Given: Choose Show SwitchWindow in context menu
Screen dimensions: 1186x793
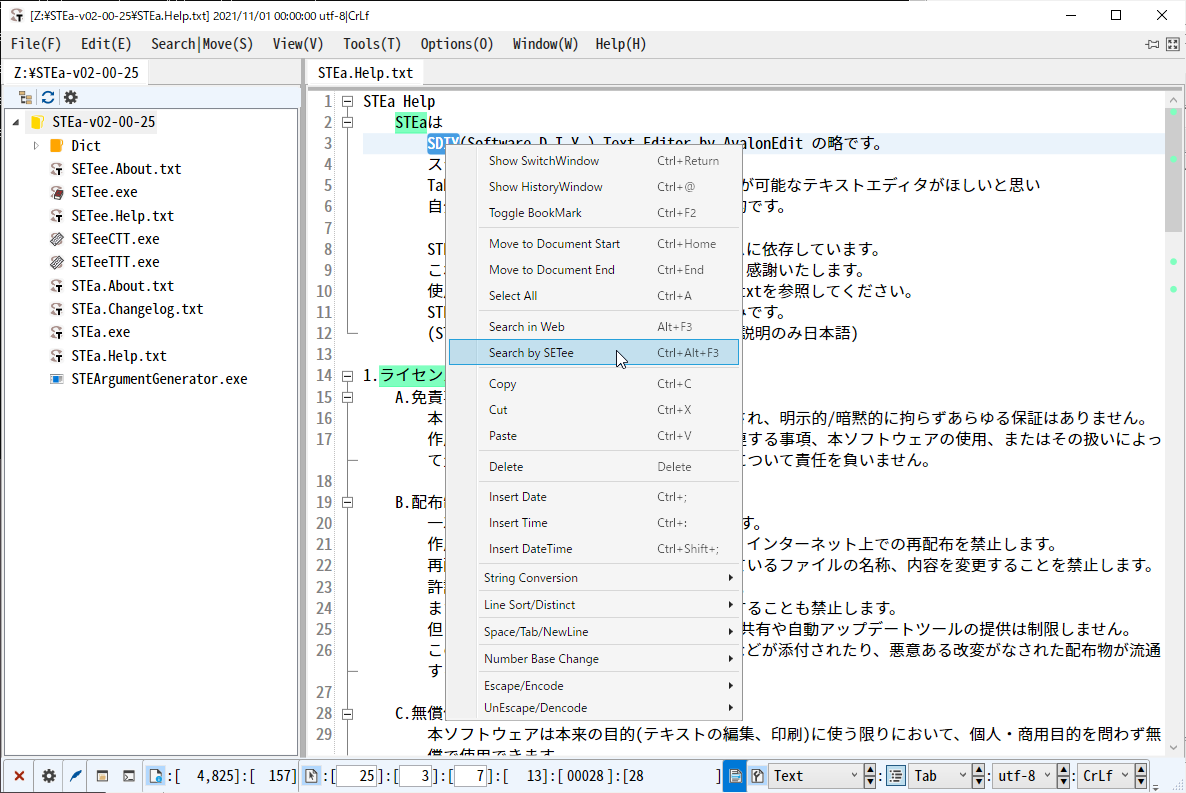Looking at the screenshot, I should [x=594, y=160].
